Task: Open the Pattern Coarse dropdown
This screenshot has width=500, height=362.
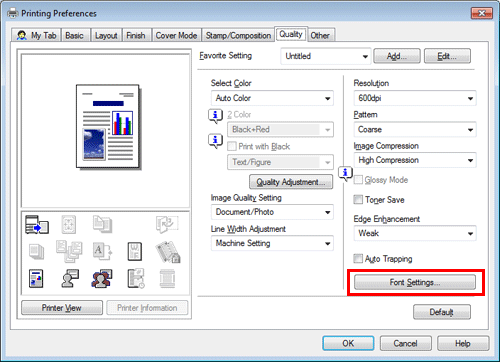Action: (415, 129)
